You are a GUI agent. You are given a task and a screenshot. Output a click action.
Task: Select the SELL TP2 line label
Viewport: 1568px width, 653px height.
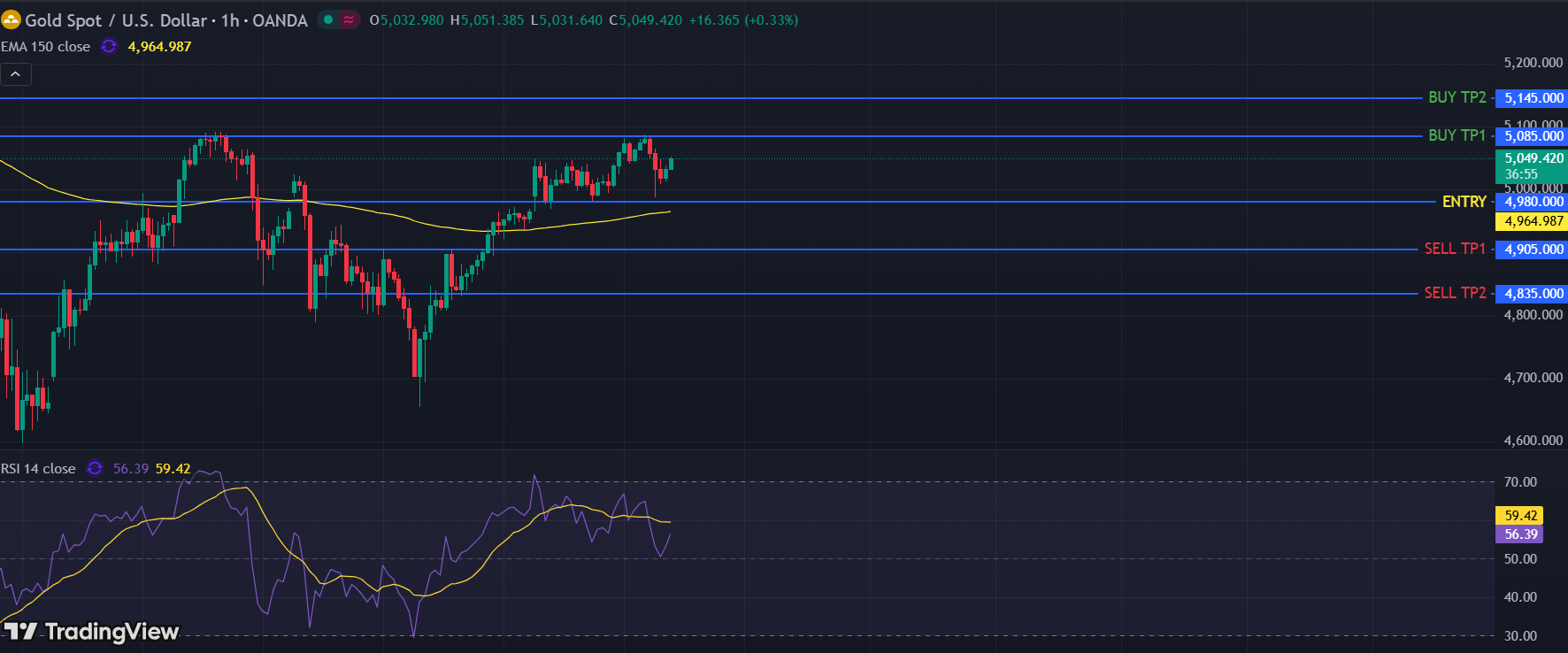click(1455, 293)
